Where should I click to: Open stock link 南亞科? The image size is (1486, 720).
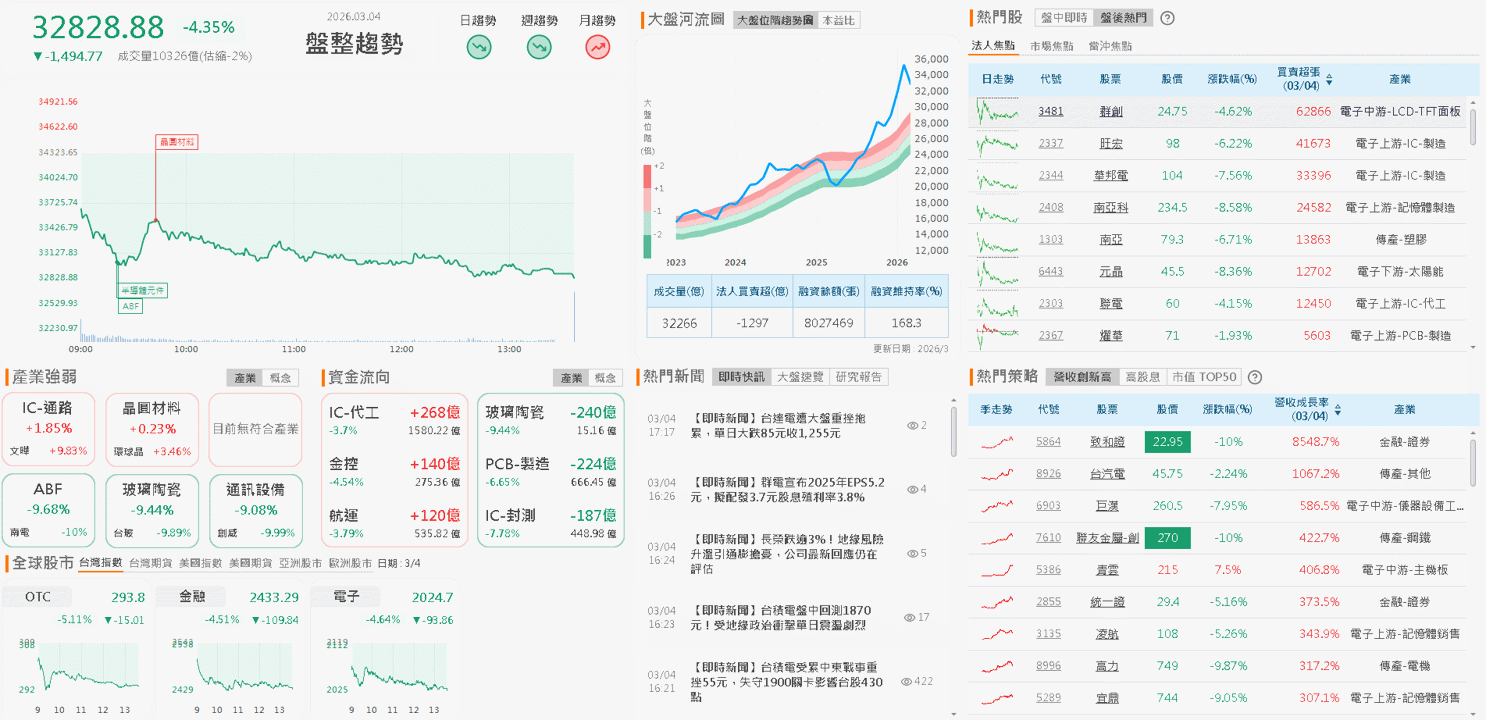click(x=1111, y=207)
